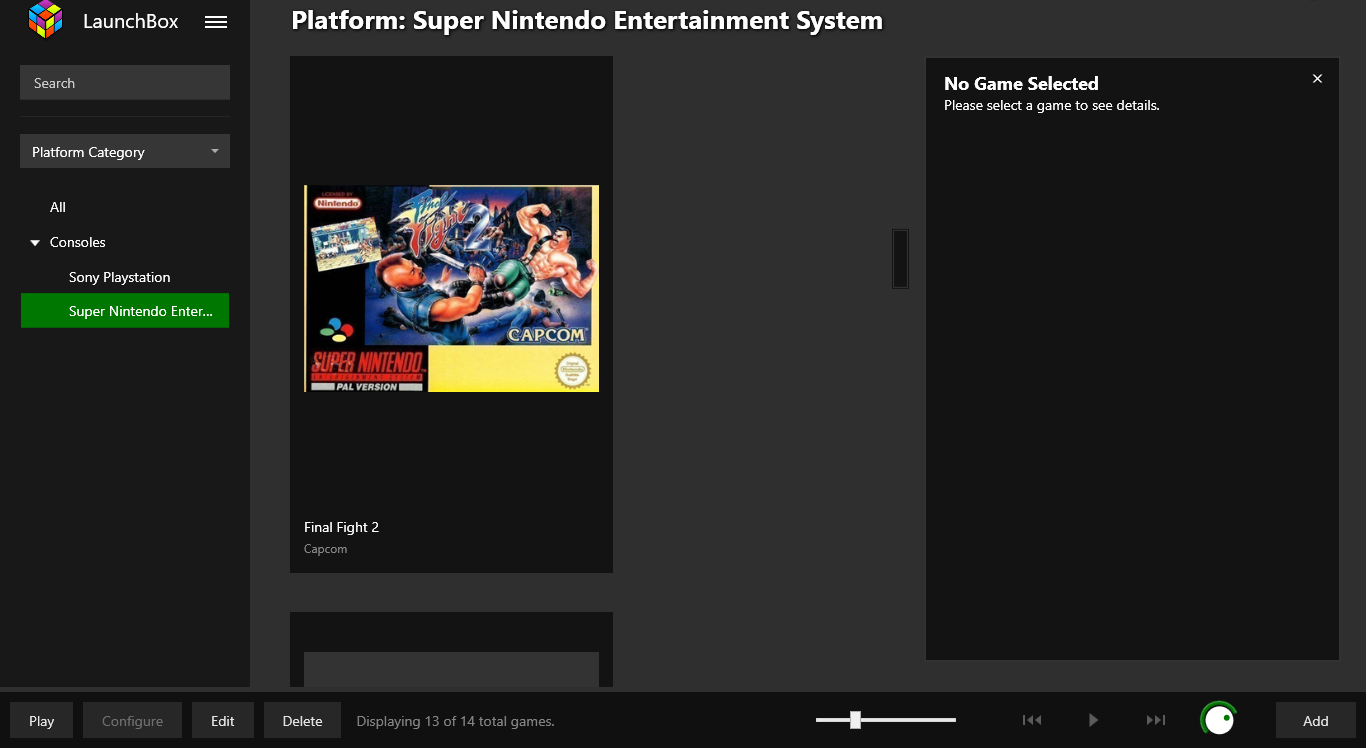Image resolution: width=1368 pixels, height=748 pixels.
Task: Select the second game card below
Action: click(x=451, y=650)
